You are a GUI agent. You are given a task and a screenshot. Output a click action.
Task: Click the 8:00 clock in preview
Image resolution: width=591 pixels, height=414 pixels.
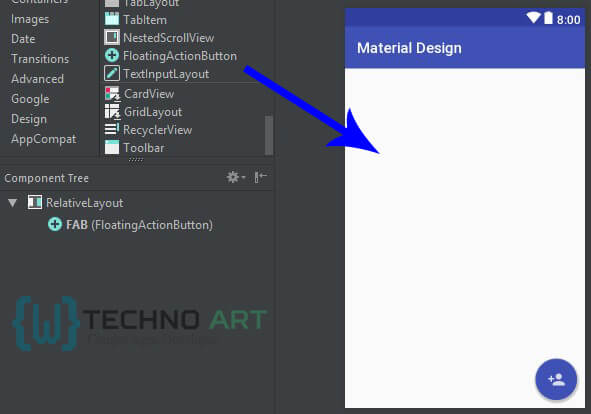point(568,20)
